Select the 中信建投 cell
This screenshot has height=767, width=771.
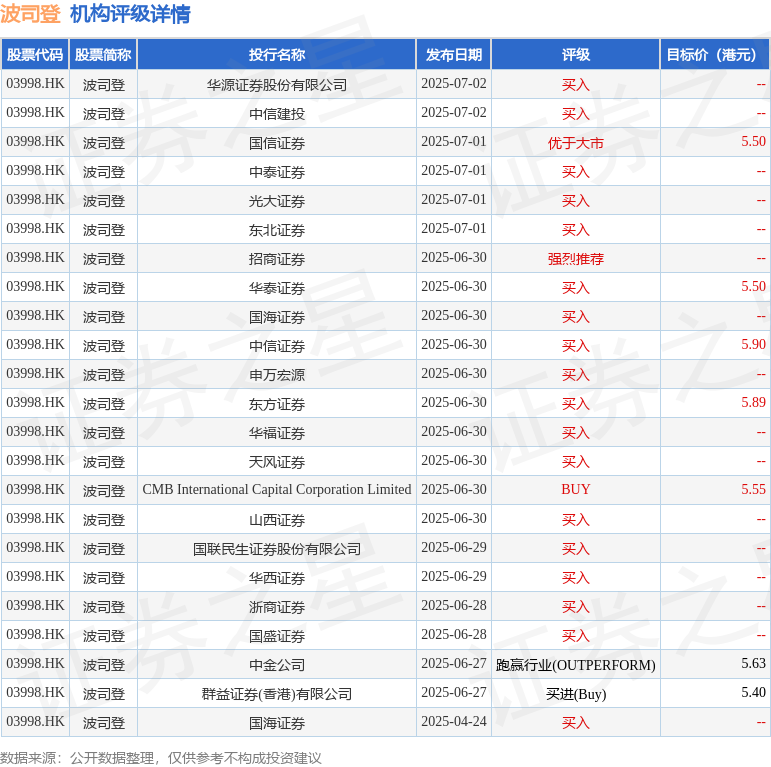[277, 114]
